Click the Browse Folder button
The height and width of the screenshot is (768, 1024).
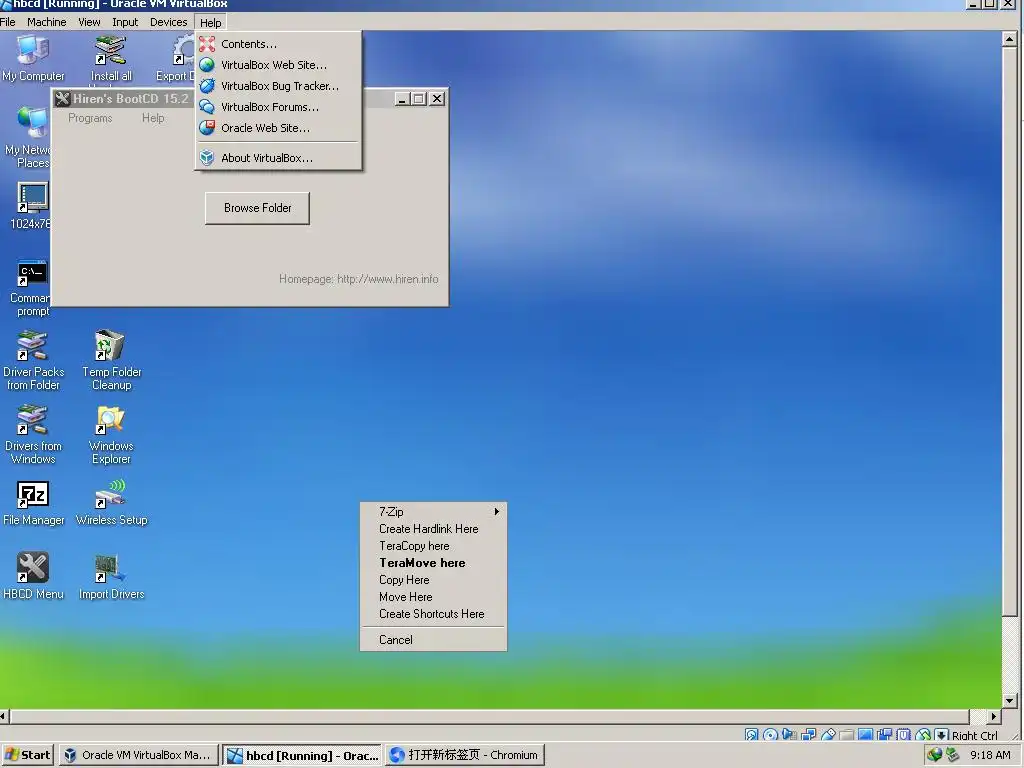[x=257, y=208]
